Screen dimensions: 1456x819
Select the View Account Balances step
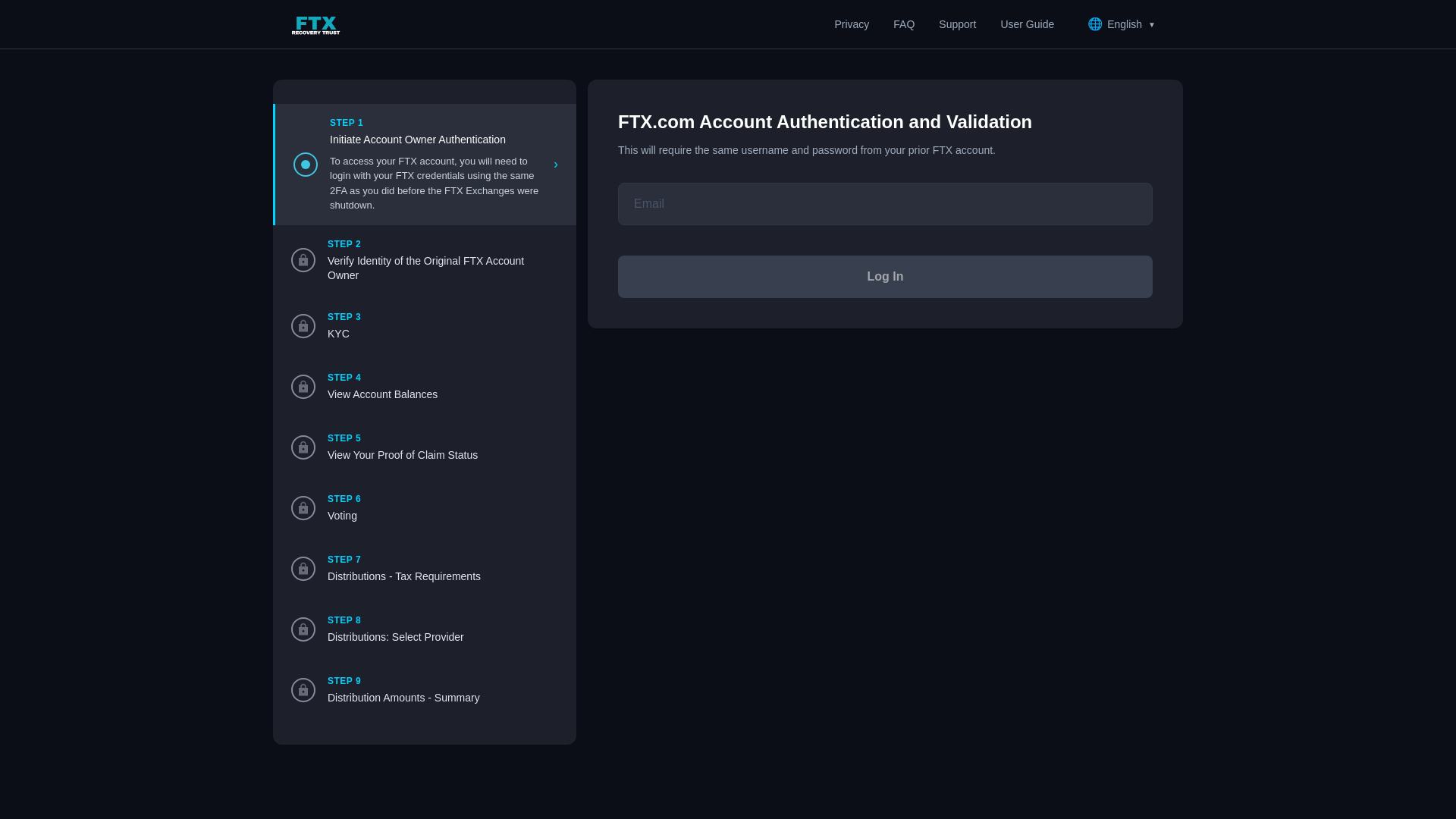(382, 394)
